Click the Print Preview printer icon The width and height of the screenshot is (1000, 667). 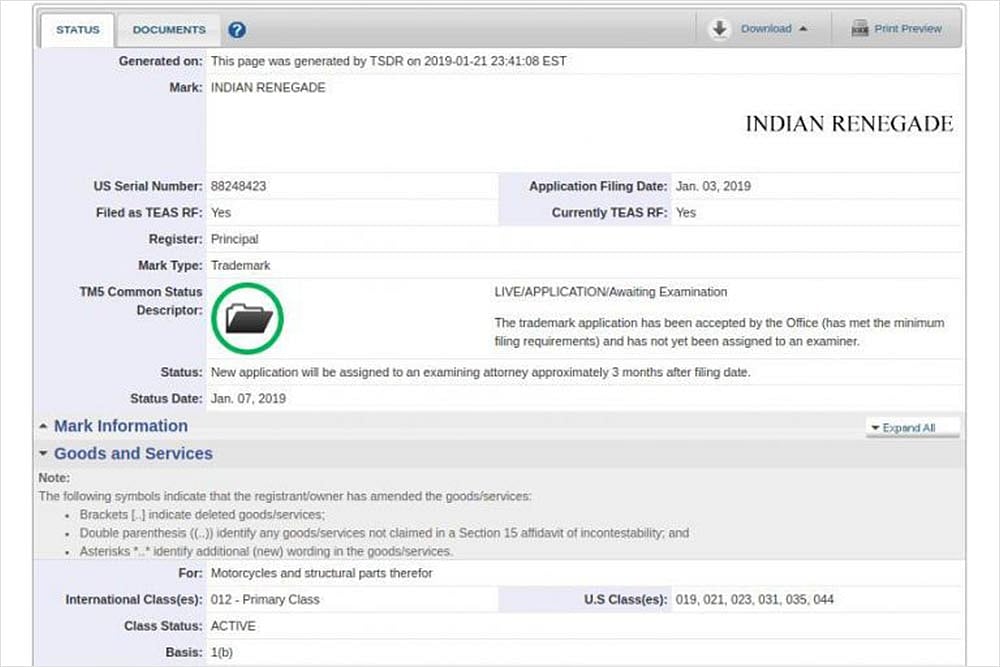click(x=860, y=29)
